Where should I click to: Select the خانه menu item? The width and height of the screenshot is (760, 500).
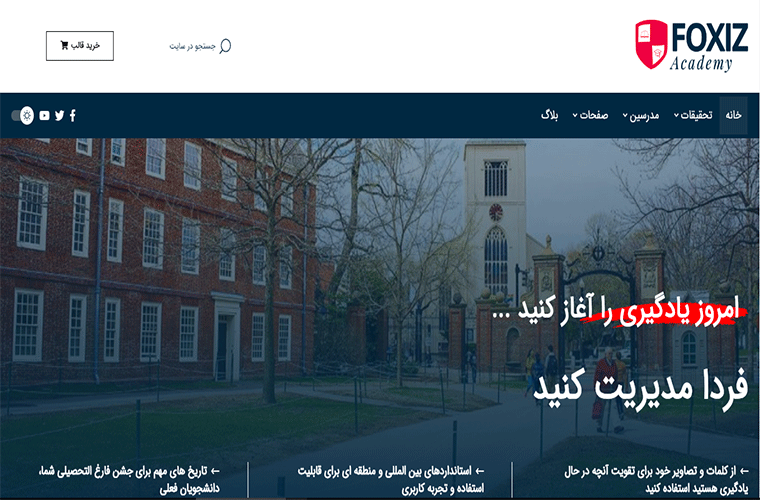(733, 115)
